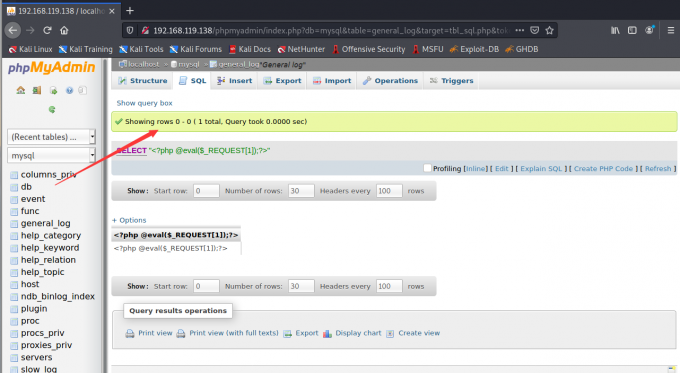Open Offensive Security bookmark

[369, 49]
